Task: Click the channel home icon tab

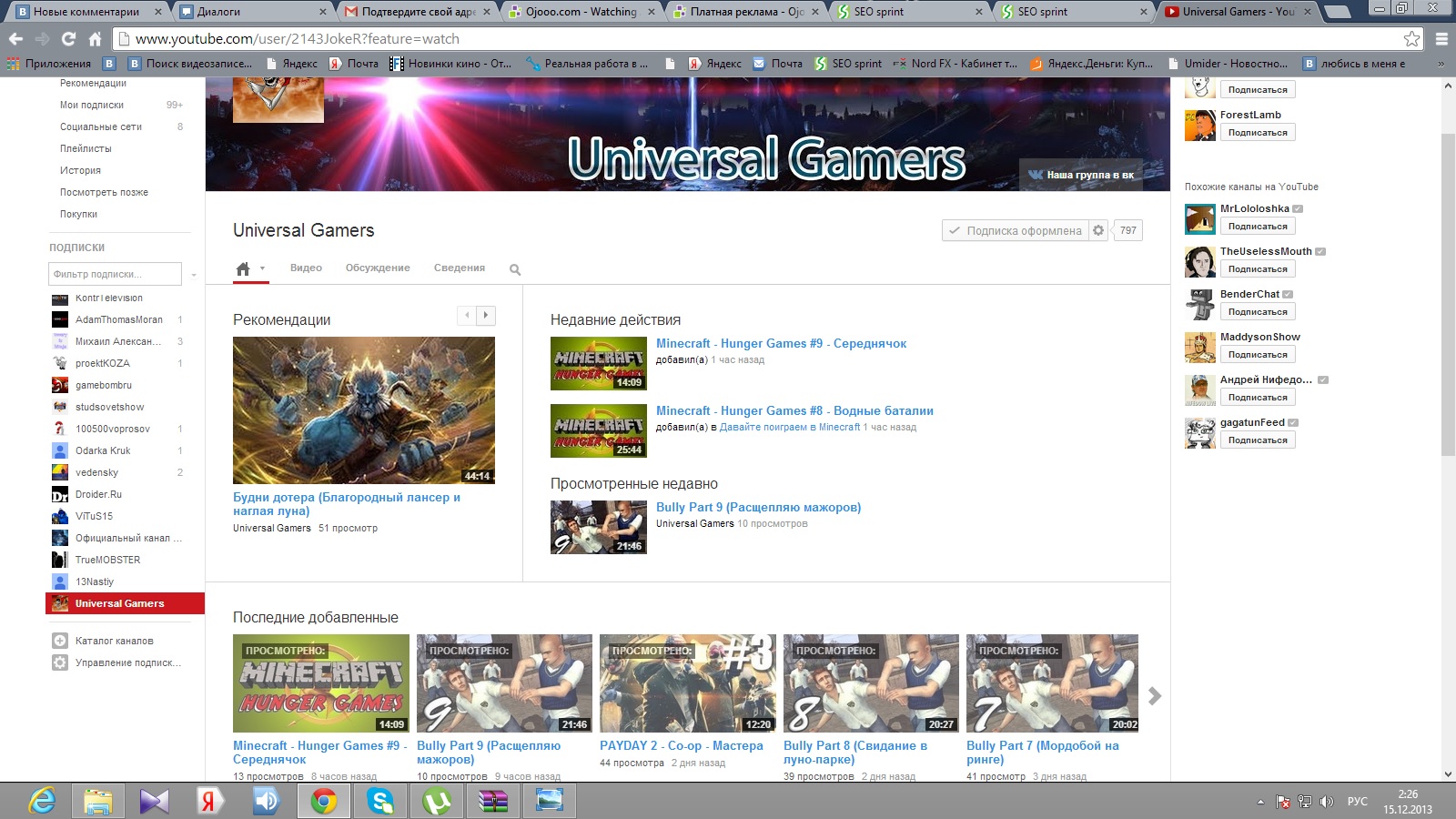Action: pos(243,268)
